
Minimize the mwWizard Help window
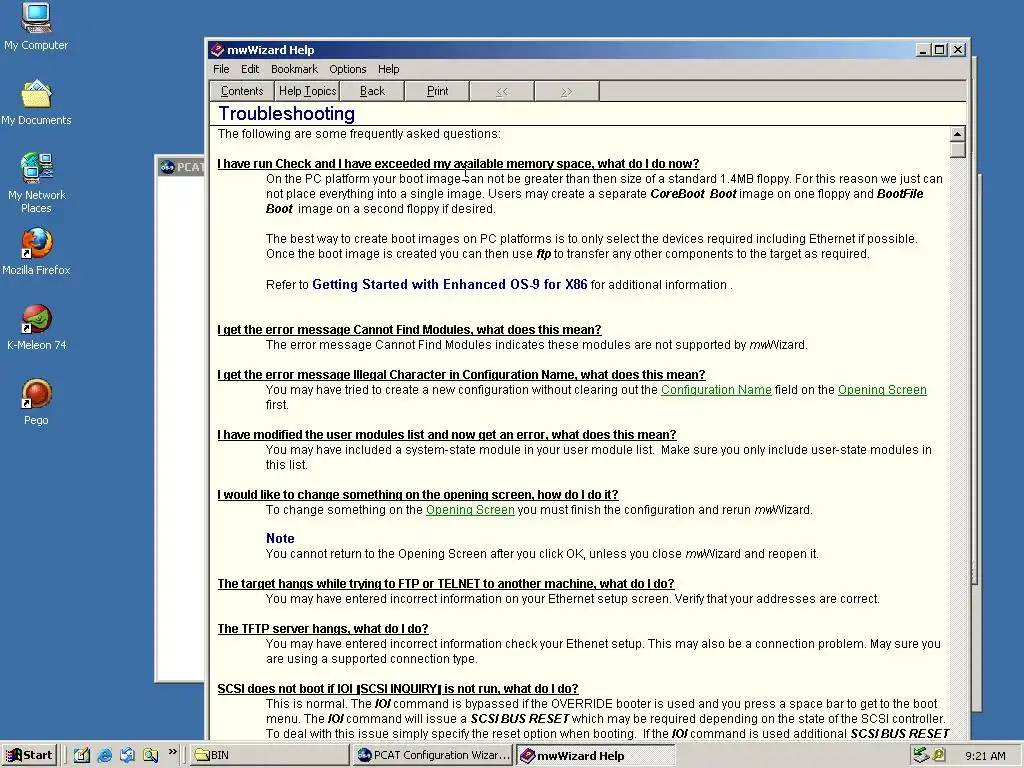coord(923,50)
